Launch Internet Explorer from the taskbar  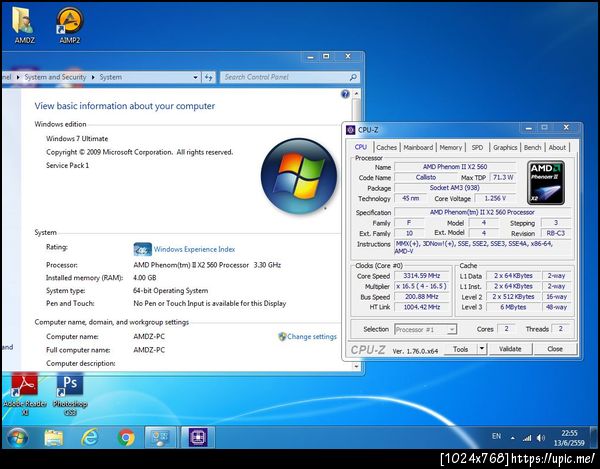point(90,437)
